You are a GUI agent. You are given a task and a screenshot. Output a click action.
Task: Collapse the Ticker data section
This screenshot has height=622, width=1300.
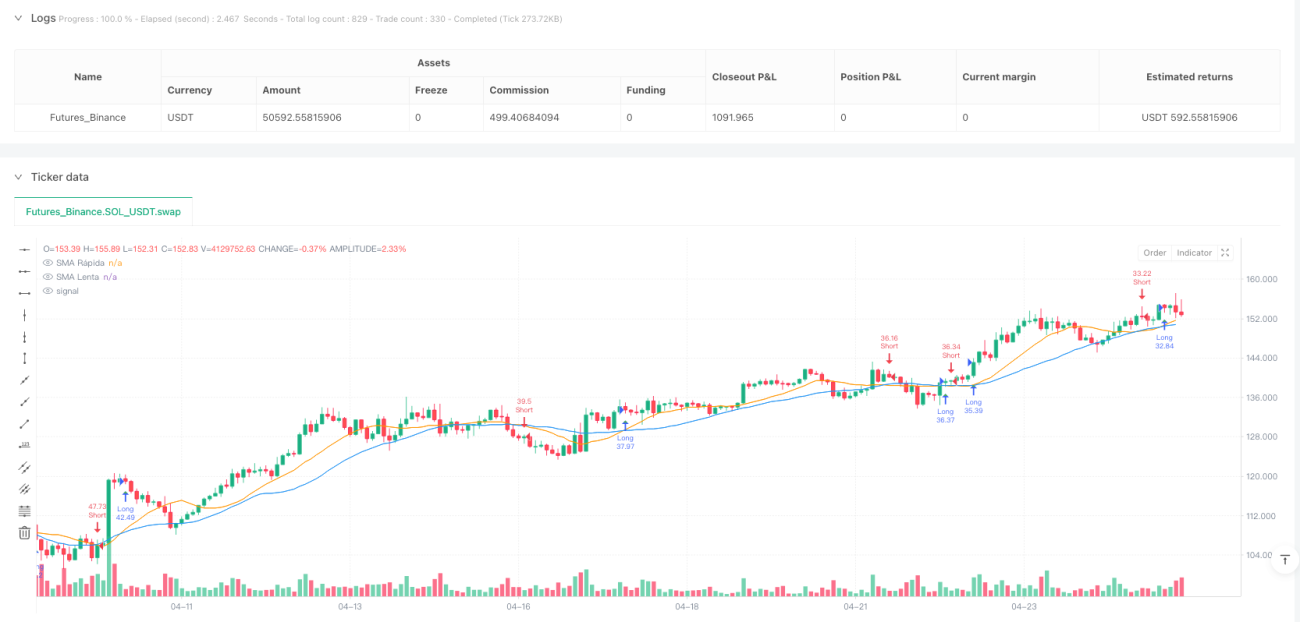coord(17,177)
